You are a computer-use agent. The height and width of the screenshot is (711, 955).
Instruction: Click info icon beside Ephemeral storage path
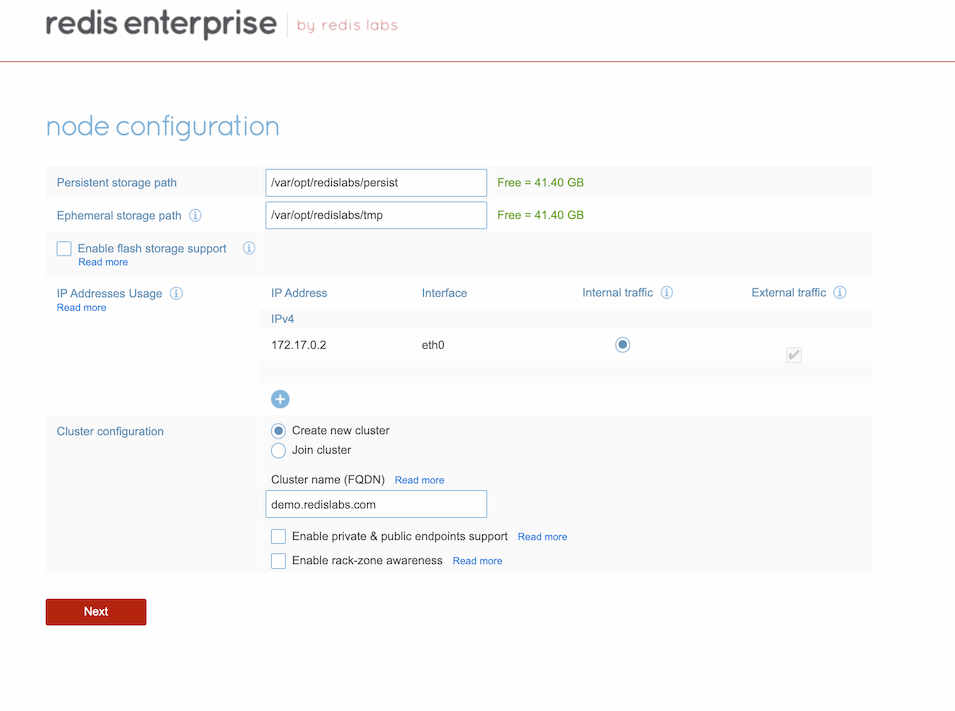(x=195, y=216)
